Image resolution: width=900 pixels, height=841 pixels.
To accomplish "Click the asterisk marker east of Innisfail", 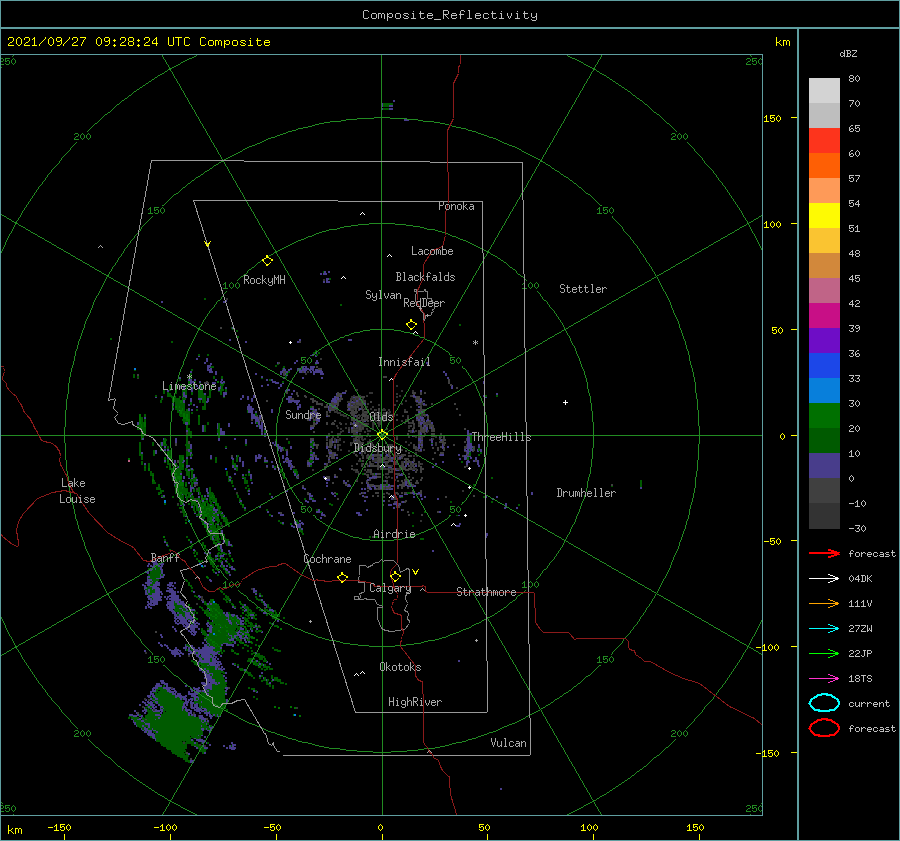I will point(475,343).
